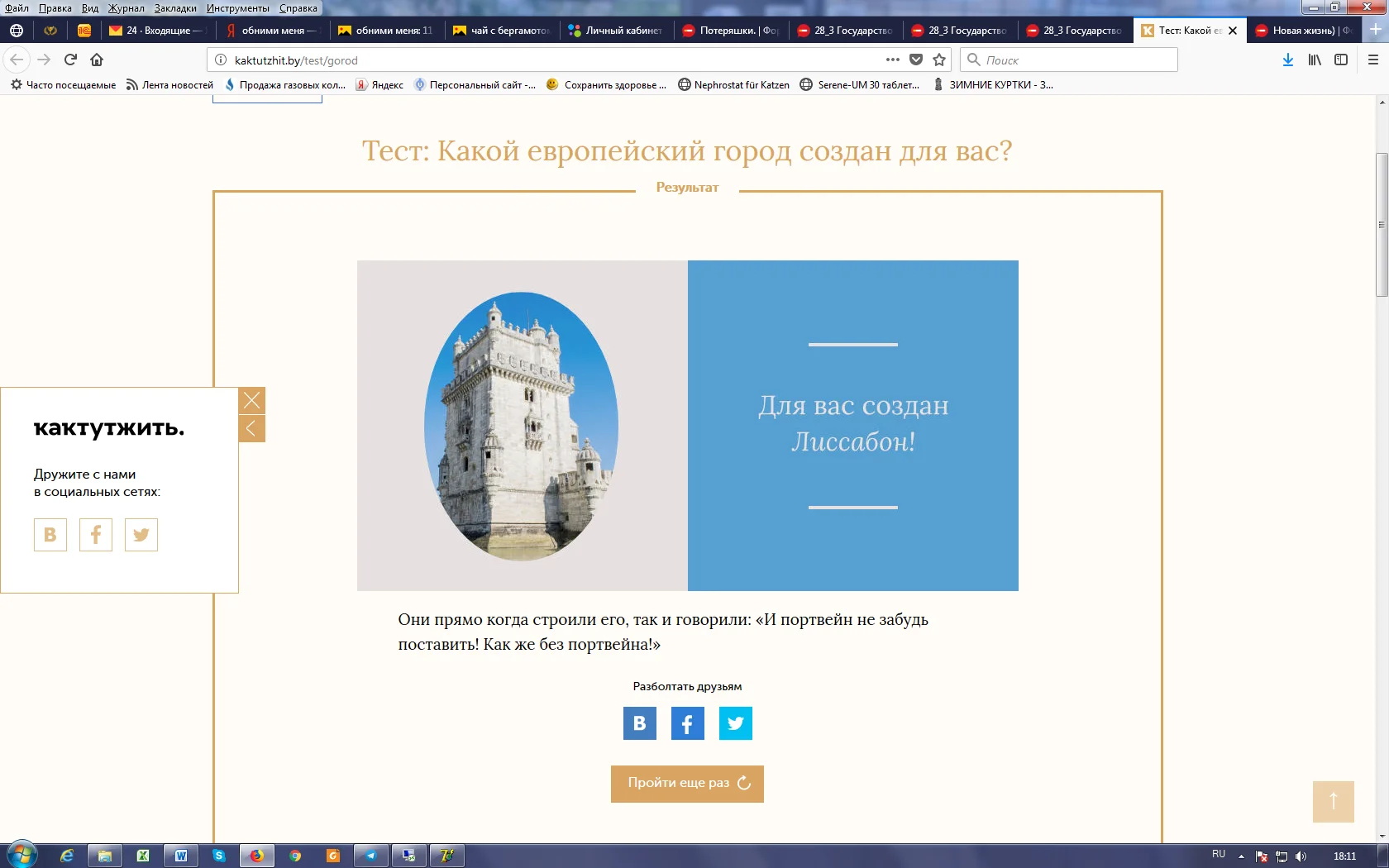
Task: Select the pinned 1C tab
Action: pos(84,31)
